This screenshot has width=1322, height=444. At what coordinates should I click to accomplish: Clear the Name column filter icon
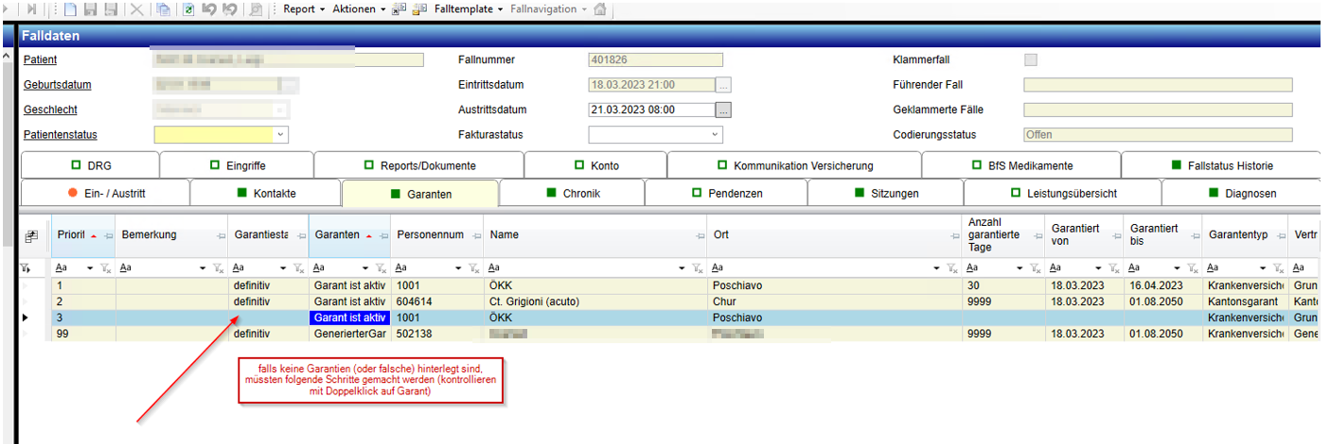pos(698,268)
